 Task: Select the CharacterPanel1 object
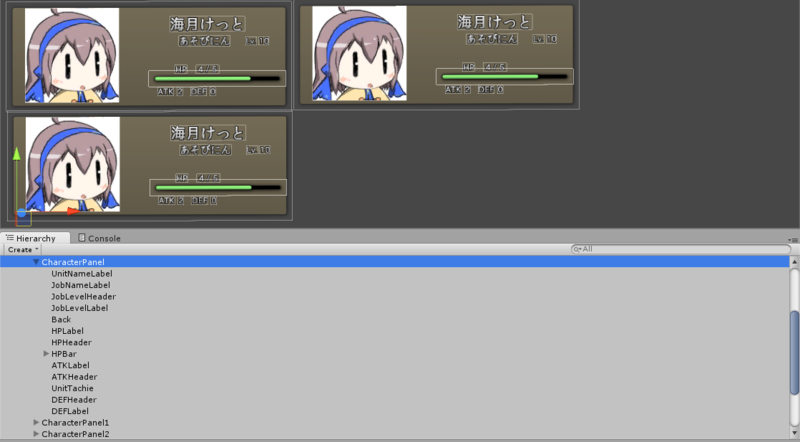pos(76,423)
